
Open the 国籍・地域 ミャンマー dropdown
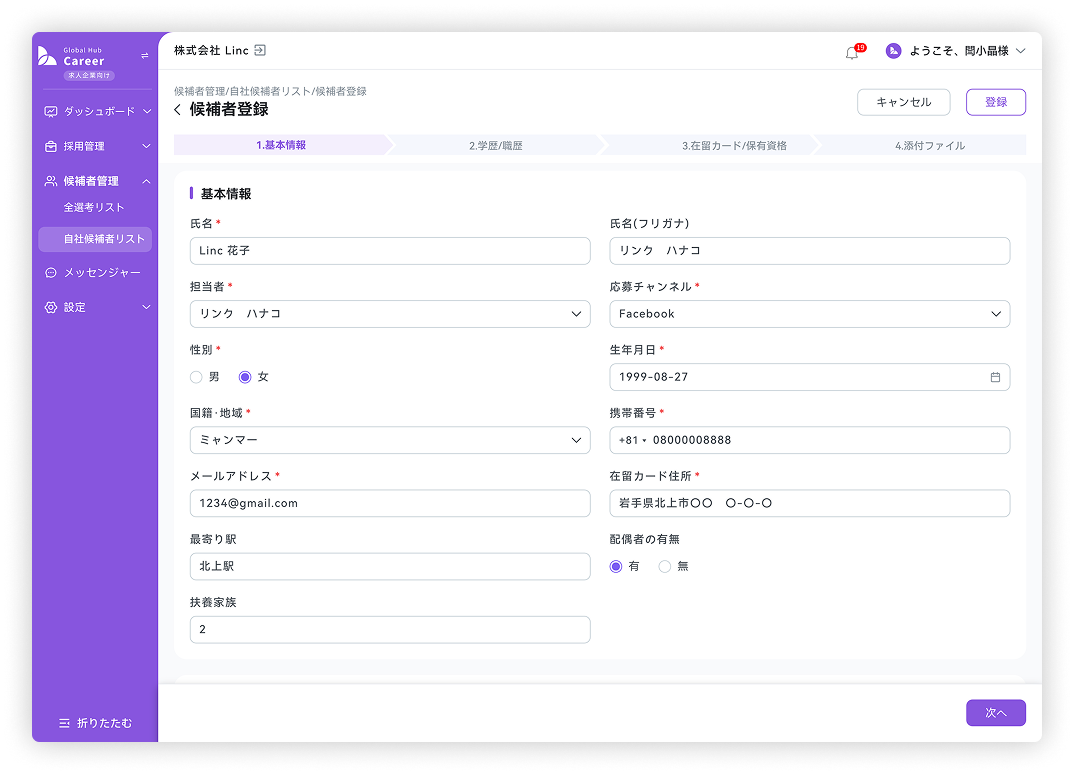pyautogui.click(x=390, y=440)
